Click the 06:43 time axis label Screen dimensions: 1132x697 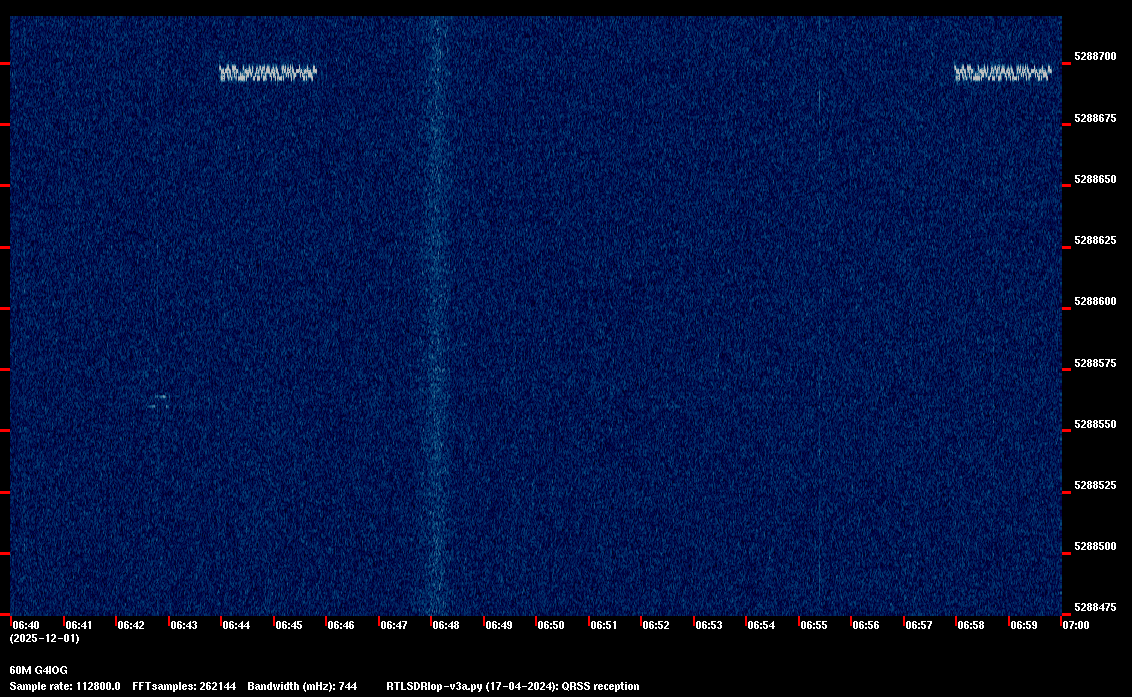pos(183,625)
